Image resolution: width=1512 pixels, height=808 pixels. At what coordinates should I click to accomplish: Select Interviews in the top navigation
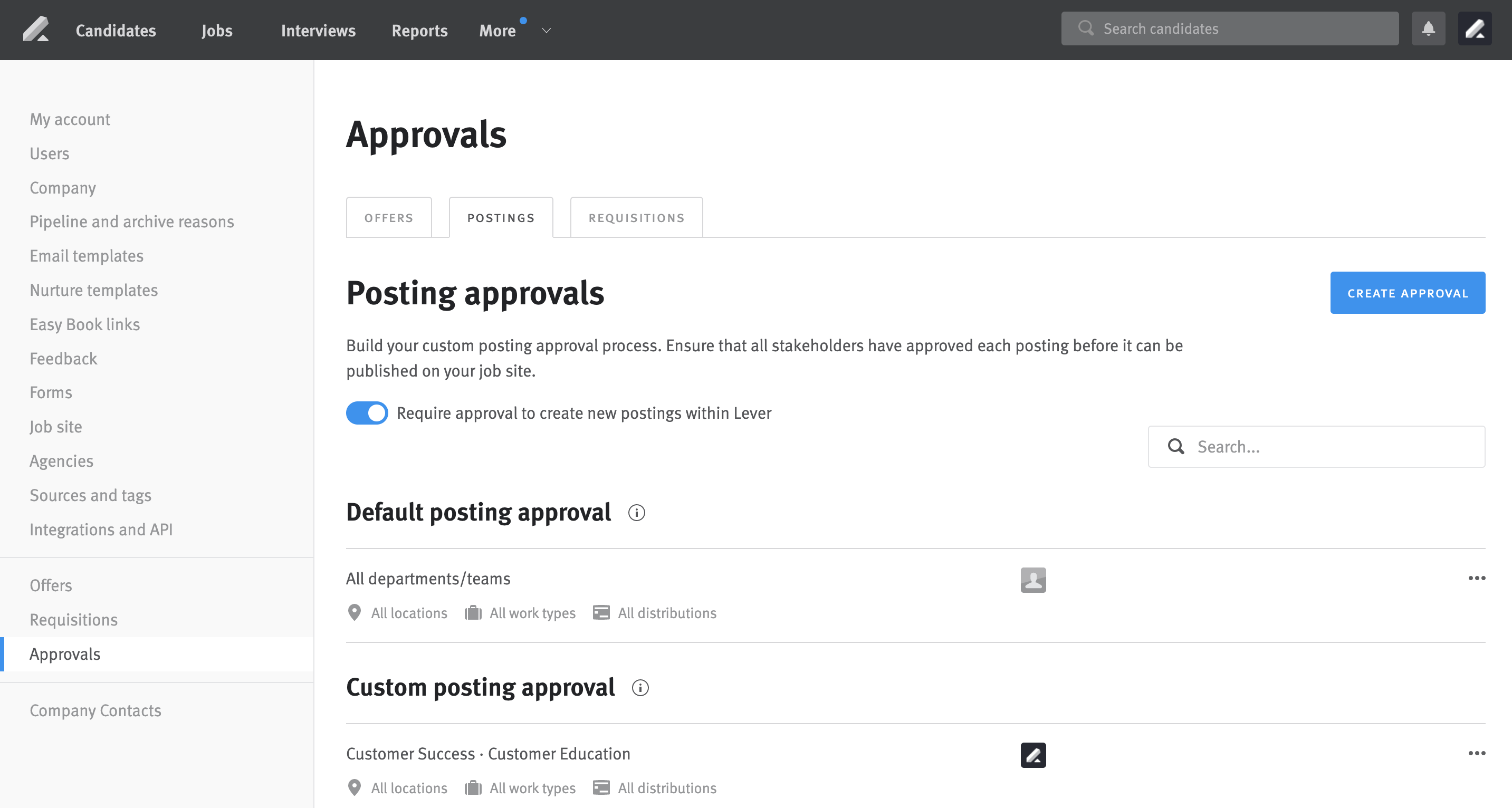click(318, 30)
